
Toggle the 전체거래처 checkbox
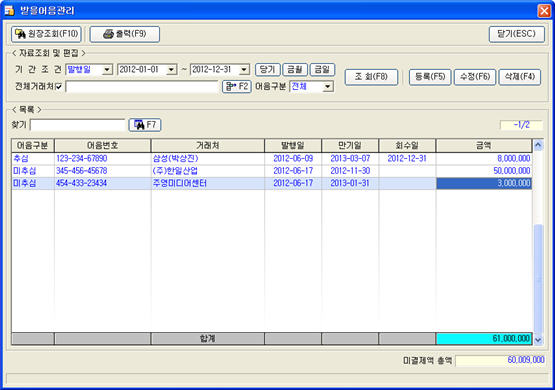pos(59,86)
